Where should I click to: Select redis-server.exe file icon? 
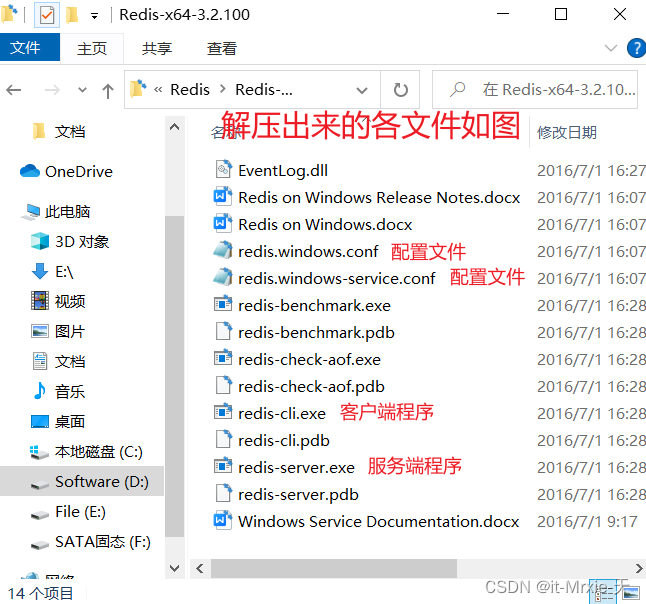(x=223, y=467)
